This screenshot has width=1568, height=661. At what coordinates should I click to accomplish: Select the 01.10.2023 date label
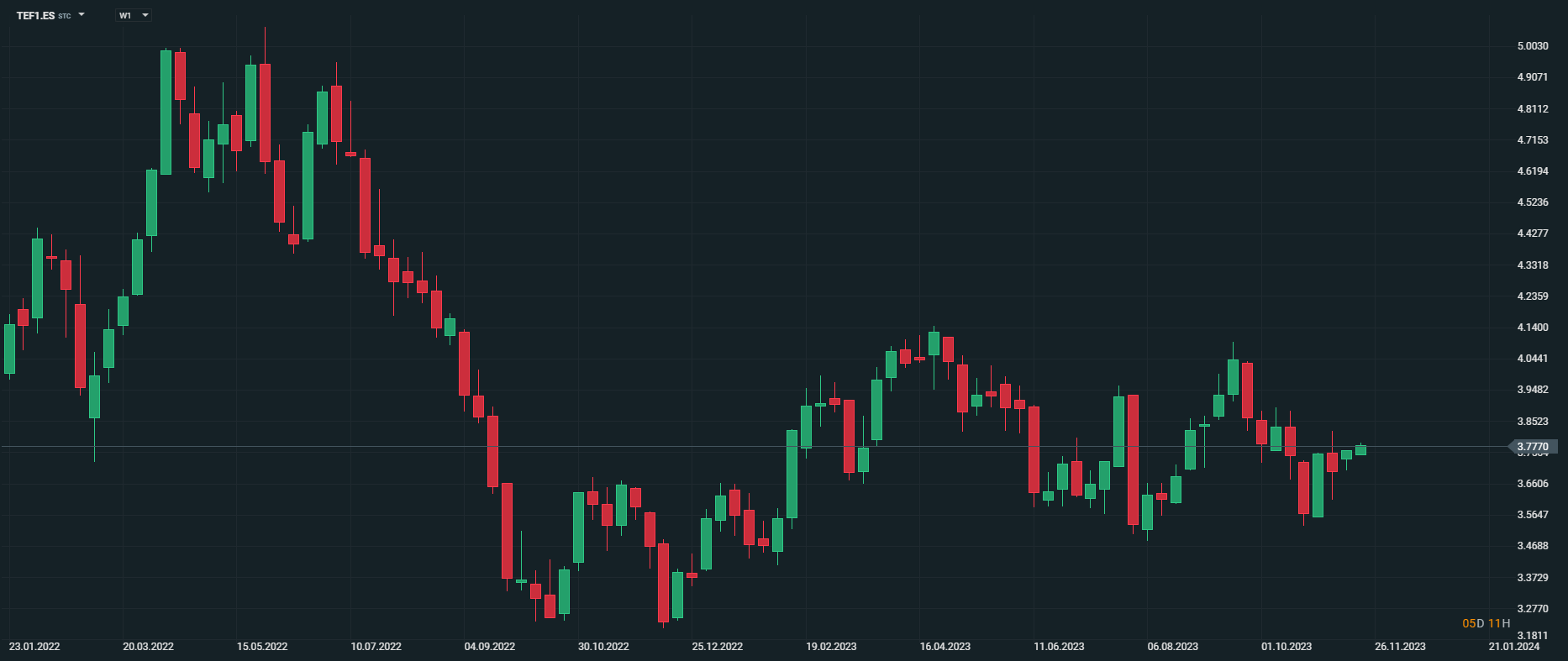click(x=1286, y=647)
